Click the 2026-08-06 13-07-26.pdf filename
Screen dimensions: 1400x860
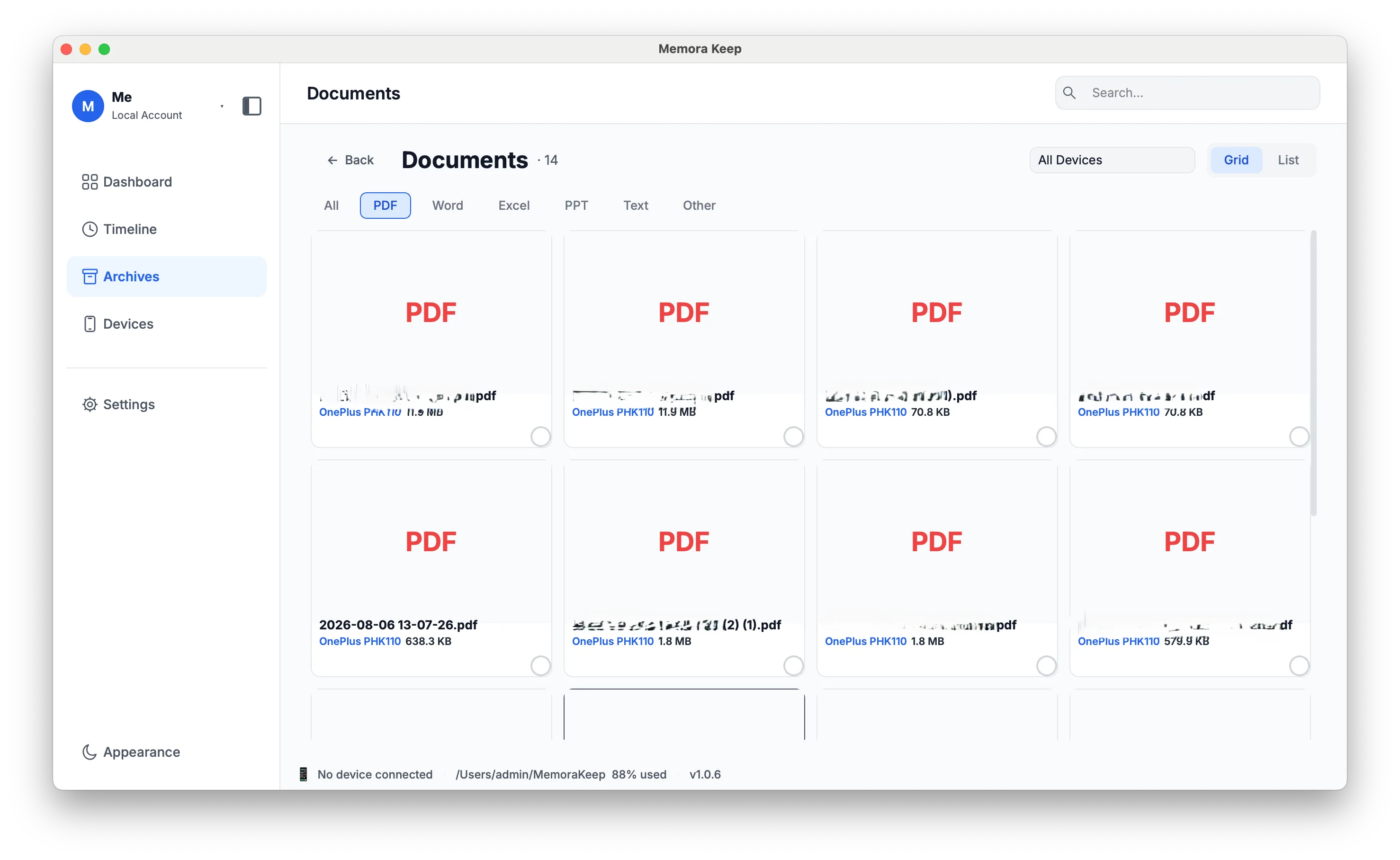tap(398, 625)
